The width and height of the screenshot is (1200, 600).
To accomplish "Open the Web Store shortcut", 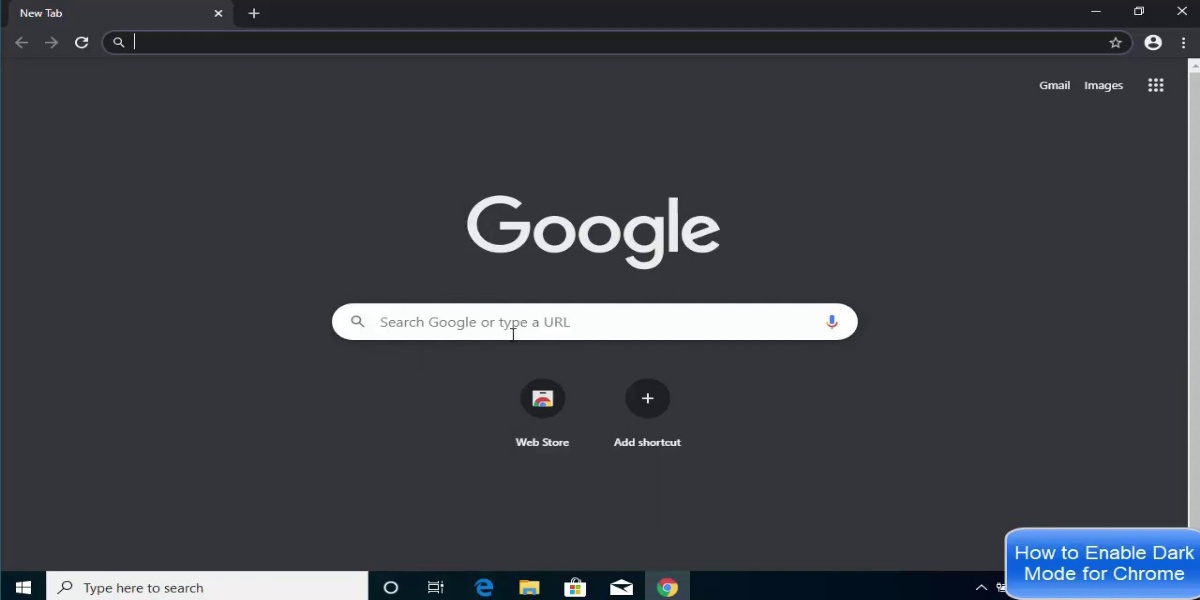I will click(x=542, y=399).
